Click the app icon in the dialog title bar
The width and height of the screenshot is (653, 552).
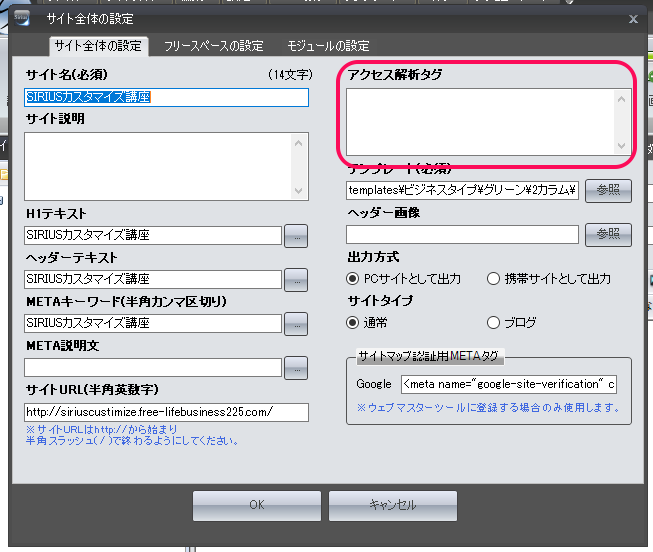(22, 18)
